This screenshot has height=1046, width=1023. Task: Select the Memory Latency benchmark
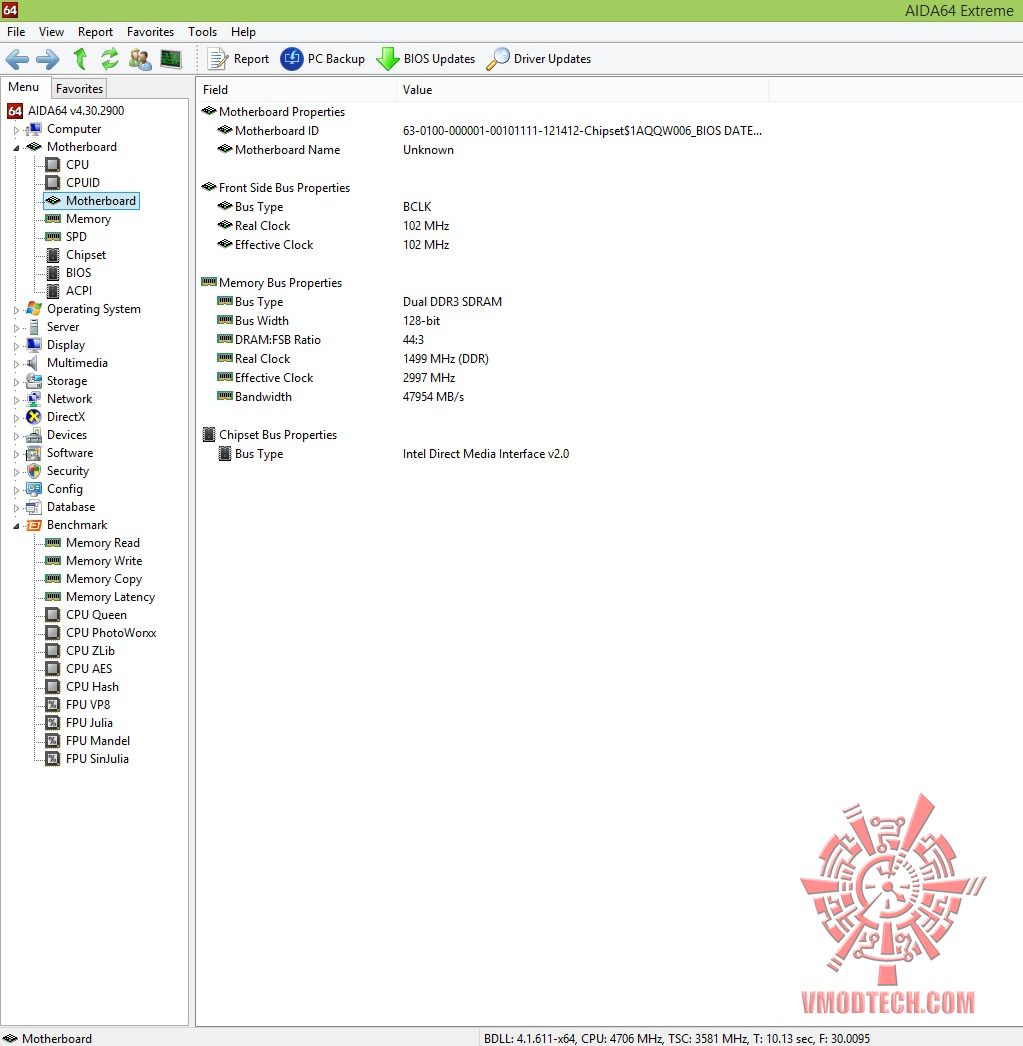click(x=111, y=596)
